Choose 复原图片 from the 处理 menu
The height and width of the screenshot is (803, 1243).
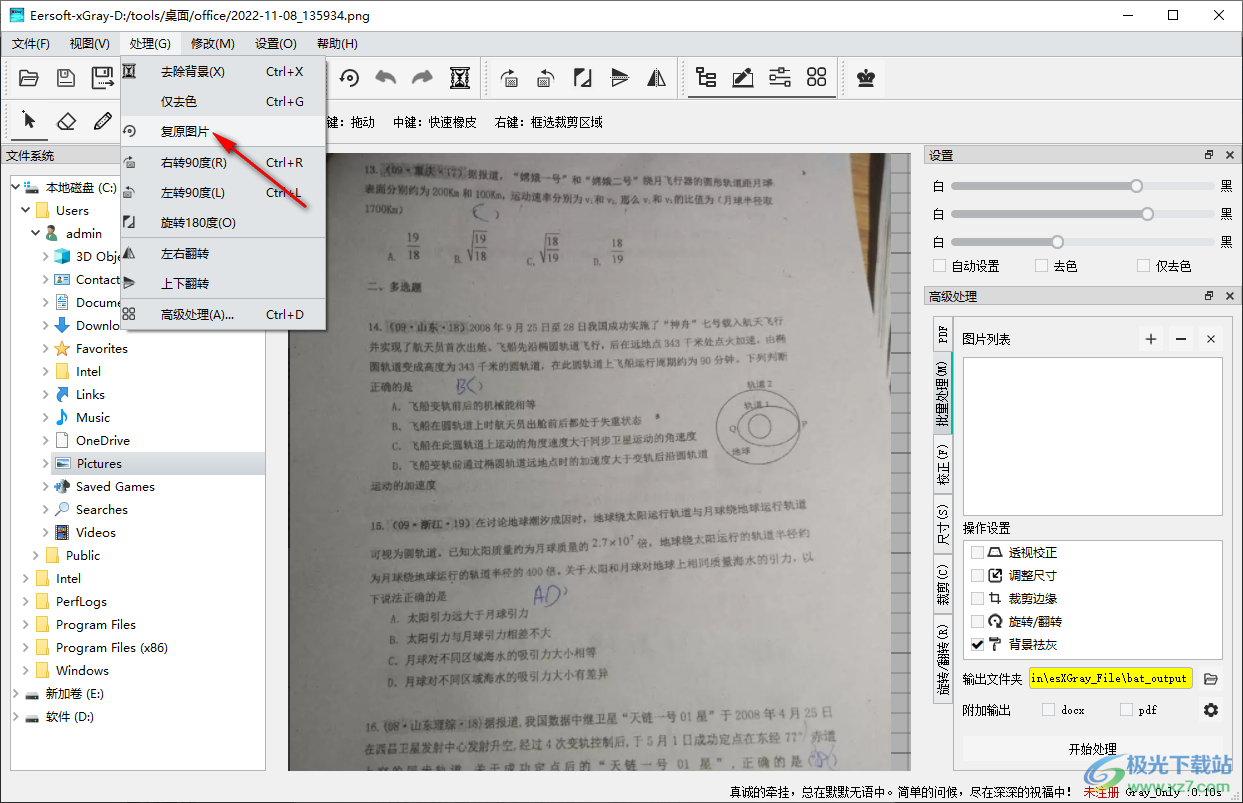tap(223, 131)
